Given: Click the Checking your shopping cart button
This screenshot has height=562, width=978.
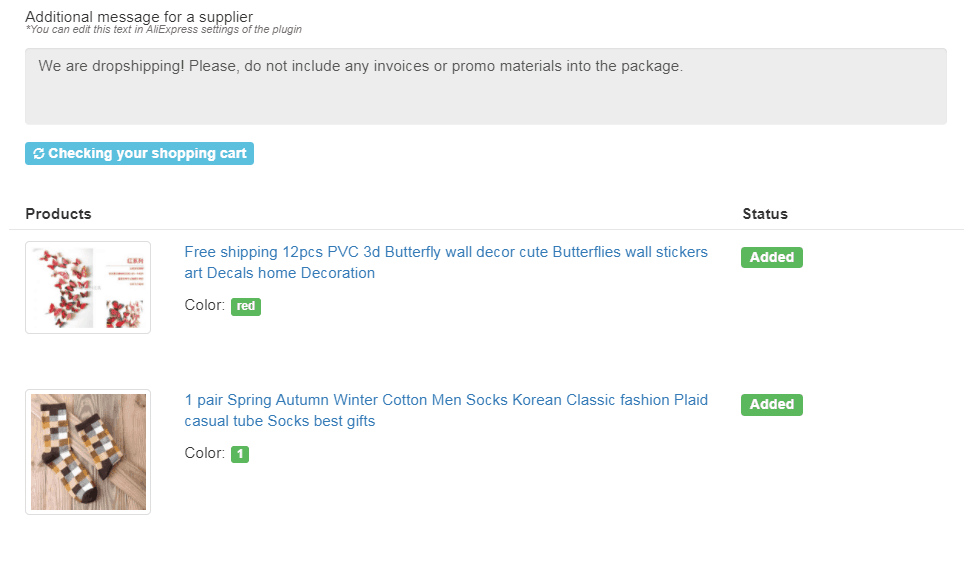Looking at the screenshot, I should tap(139, 153).
